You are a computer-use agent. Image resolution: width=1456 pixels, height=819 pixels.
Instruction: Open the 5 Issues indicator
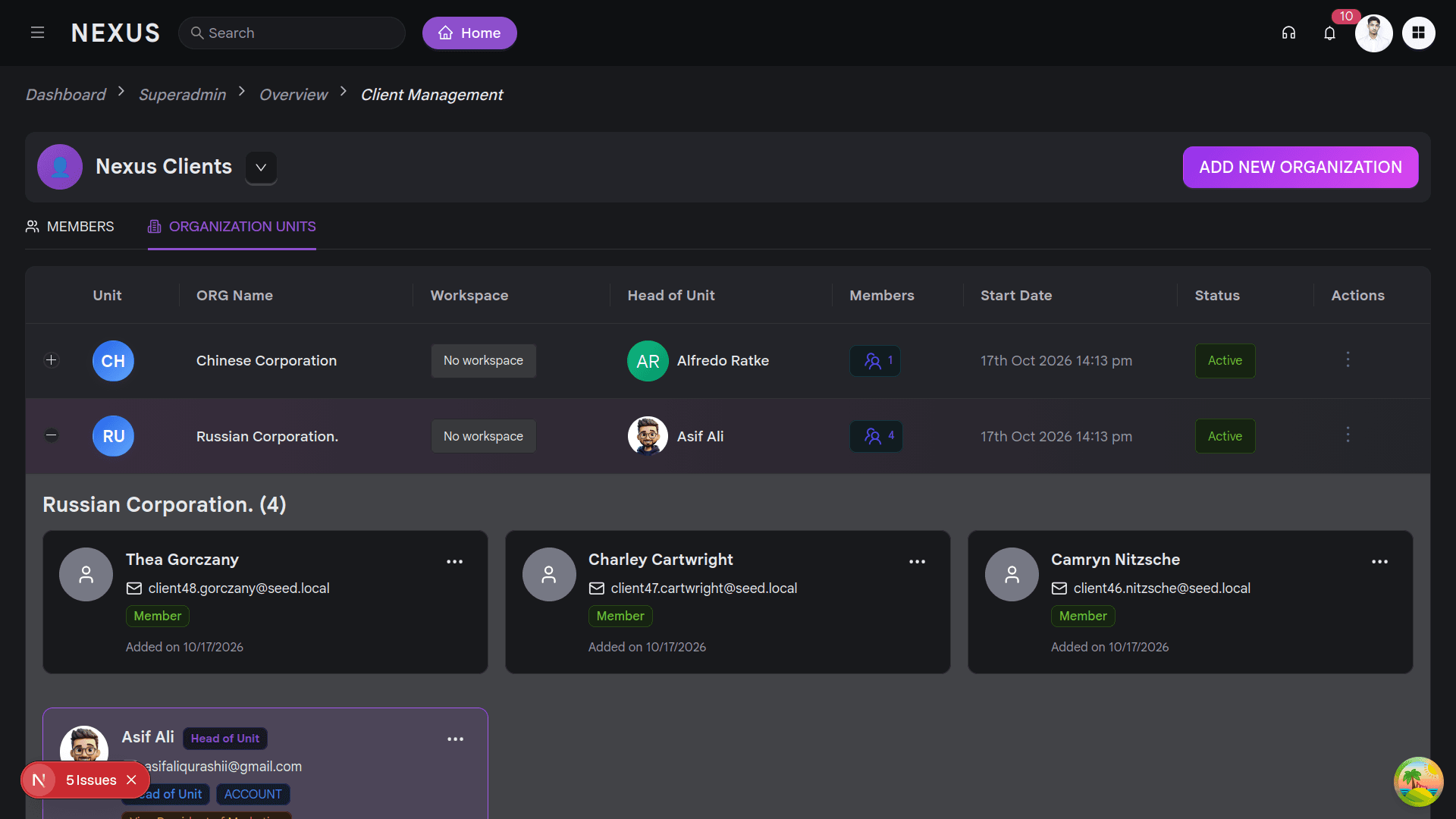point(90,780)
